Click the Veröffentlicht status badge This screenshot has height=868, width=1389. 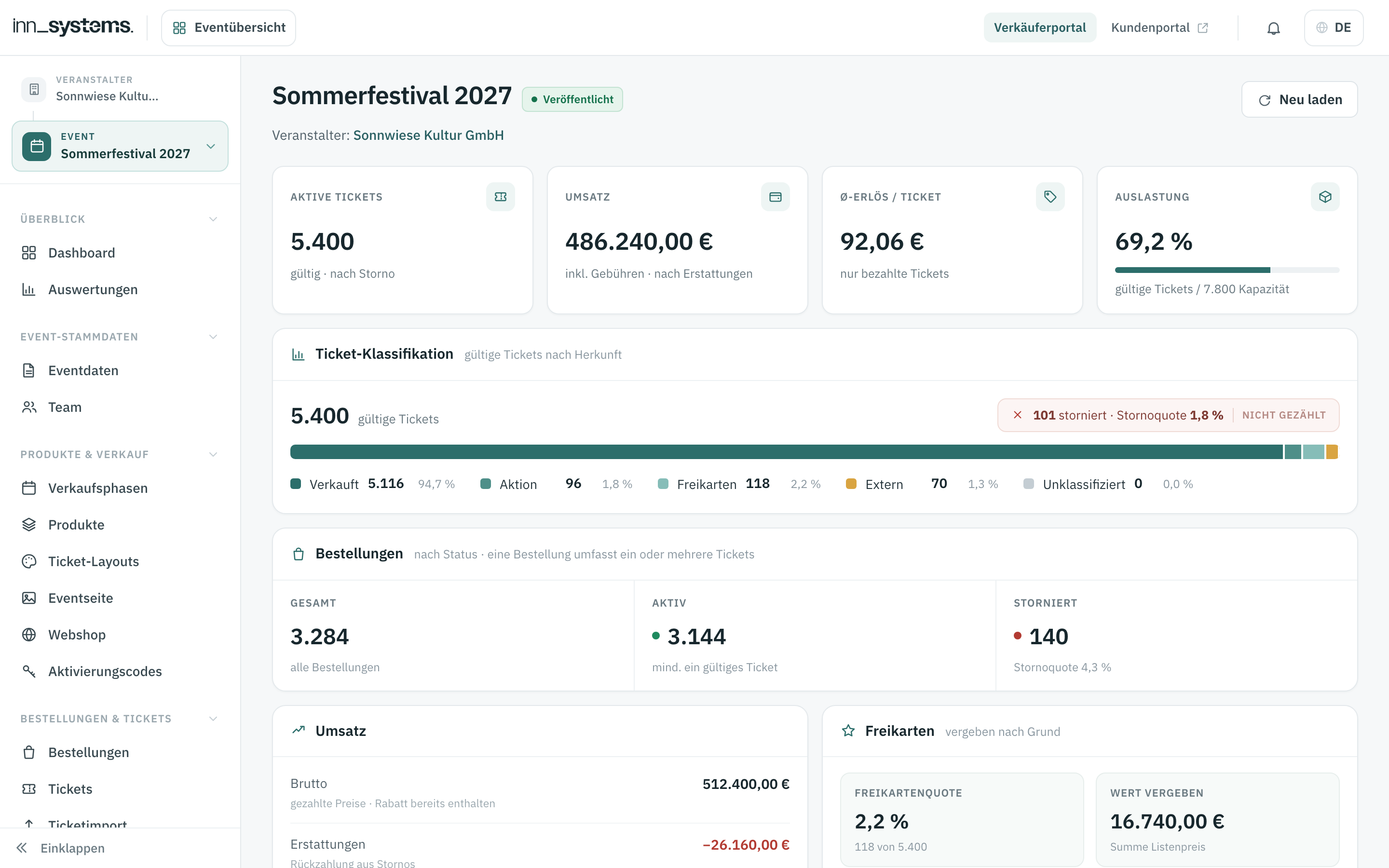[x=572, y=99]
